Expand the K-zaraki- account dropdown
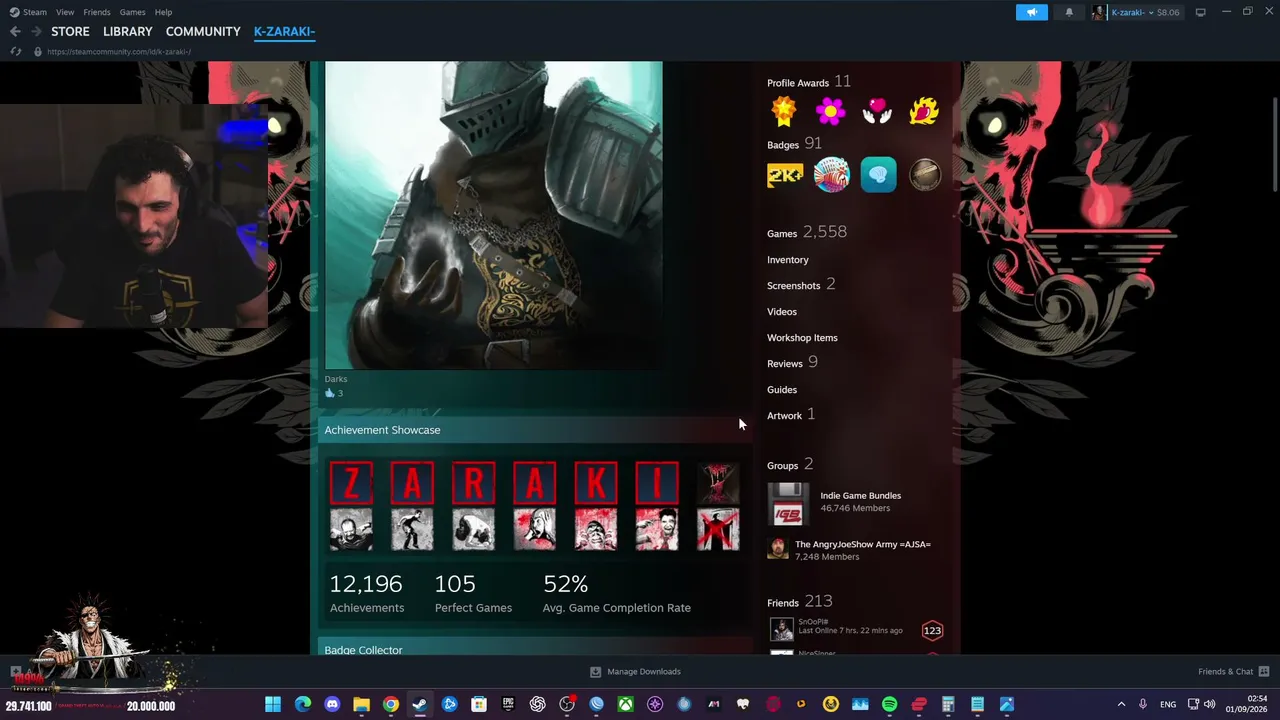 1135,12
